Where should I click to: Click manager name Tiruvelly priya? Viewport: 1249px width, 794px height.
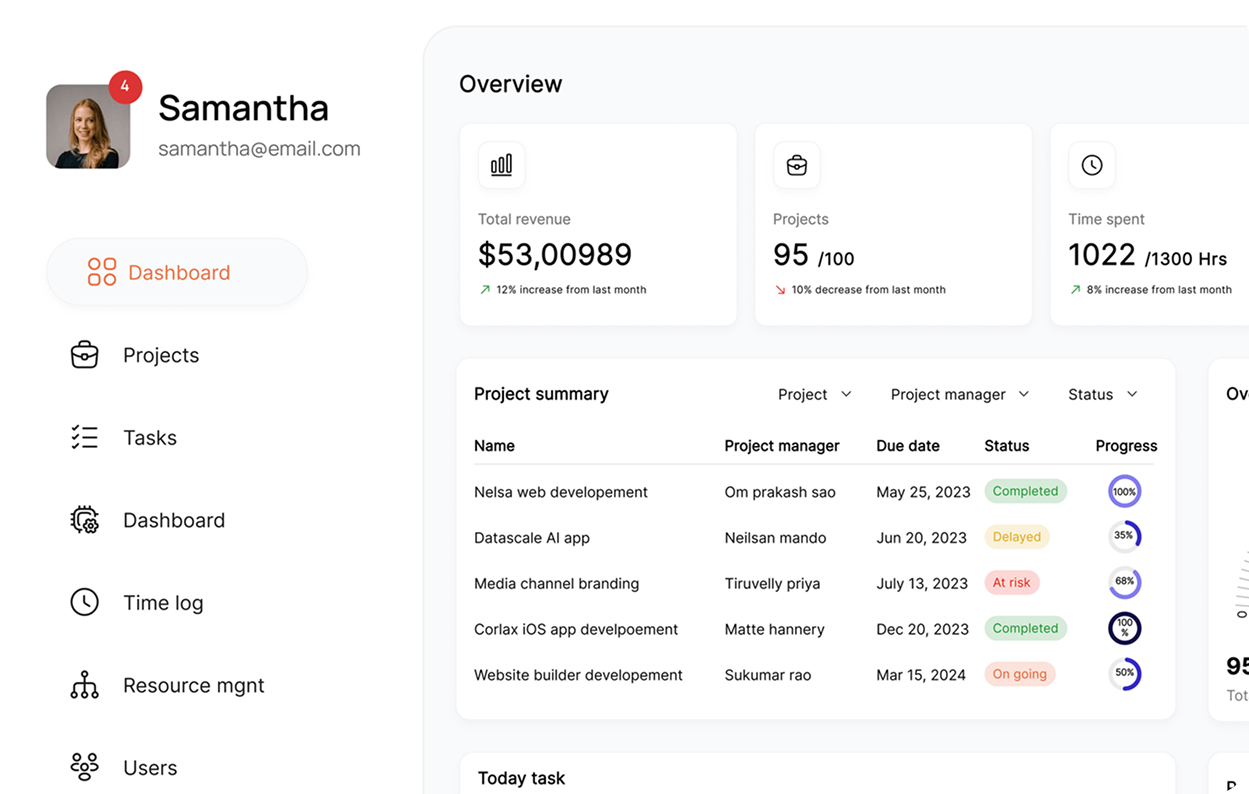coord(772,583)
